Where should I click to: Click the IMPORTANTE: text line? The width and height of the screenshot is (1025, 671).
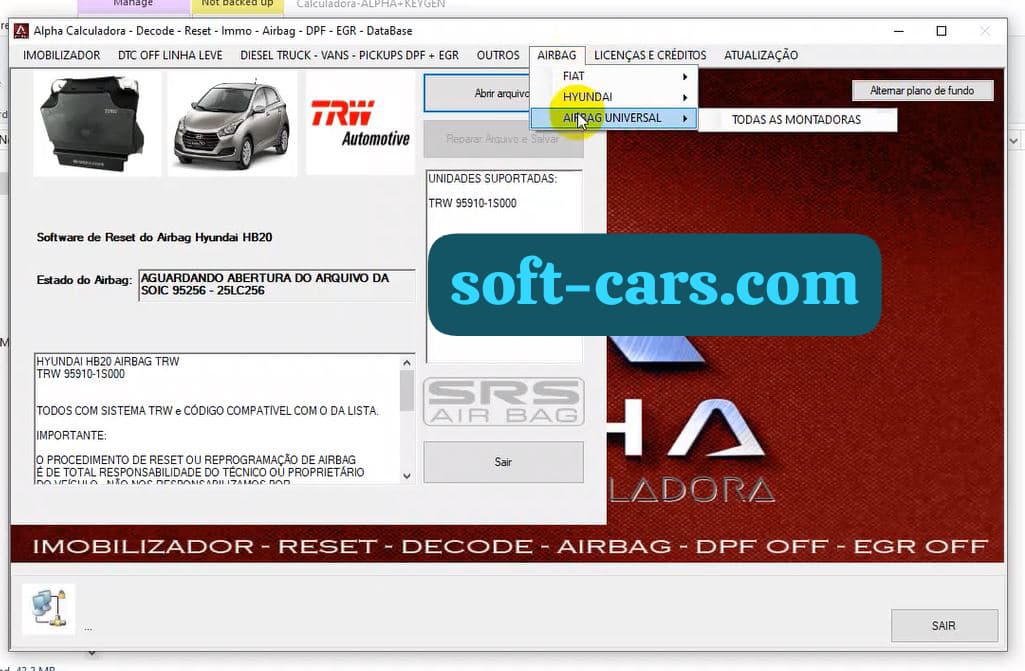click(71, 436)
